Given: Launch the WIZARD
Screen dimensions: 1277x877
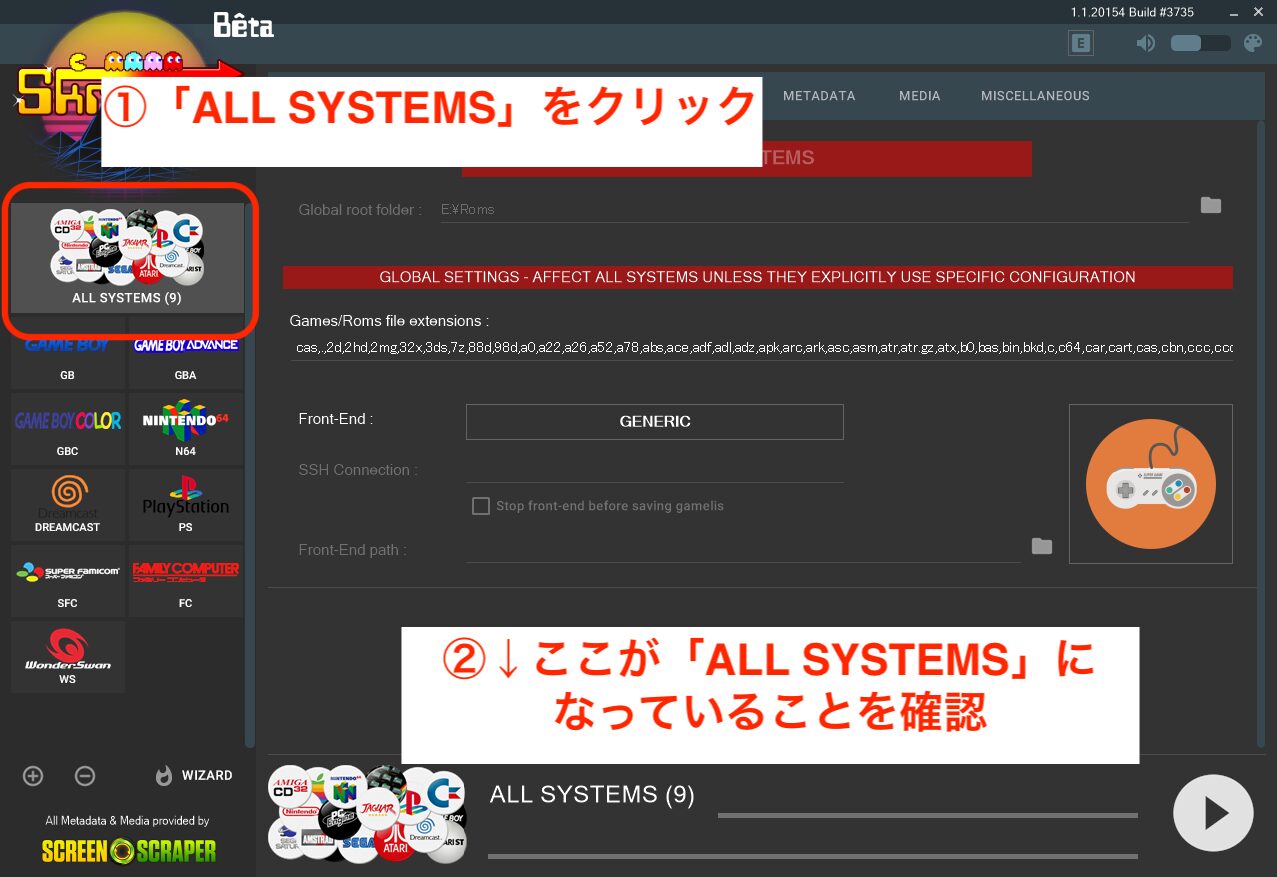Looking at the screenshot, I should click(194, 776).
